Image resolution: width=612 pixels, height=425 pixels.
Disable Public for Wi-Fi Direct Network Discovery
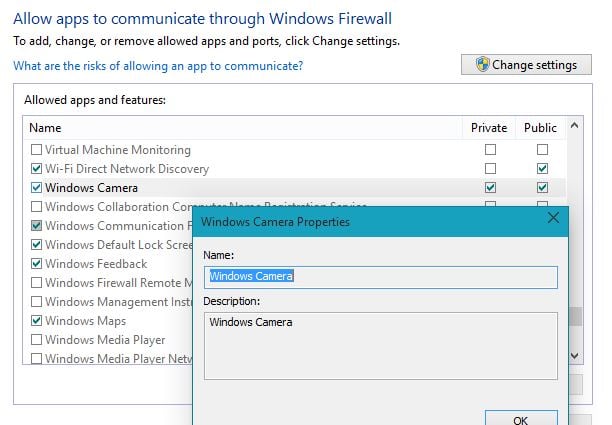coord(542,169)
